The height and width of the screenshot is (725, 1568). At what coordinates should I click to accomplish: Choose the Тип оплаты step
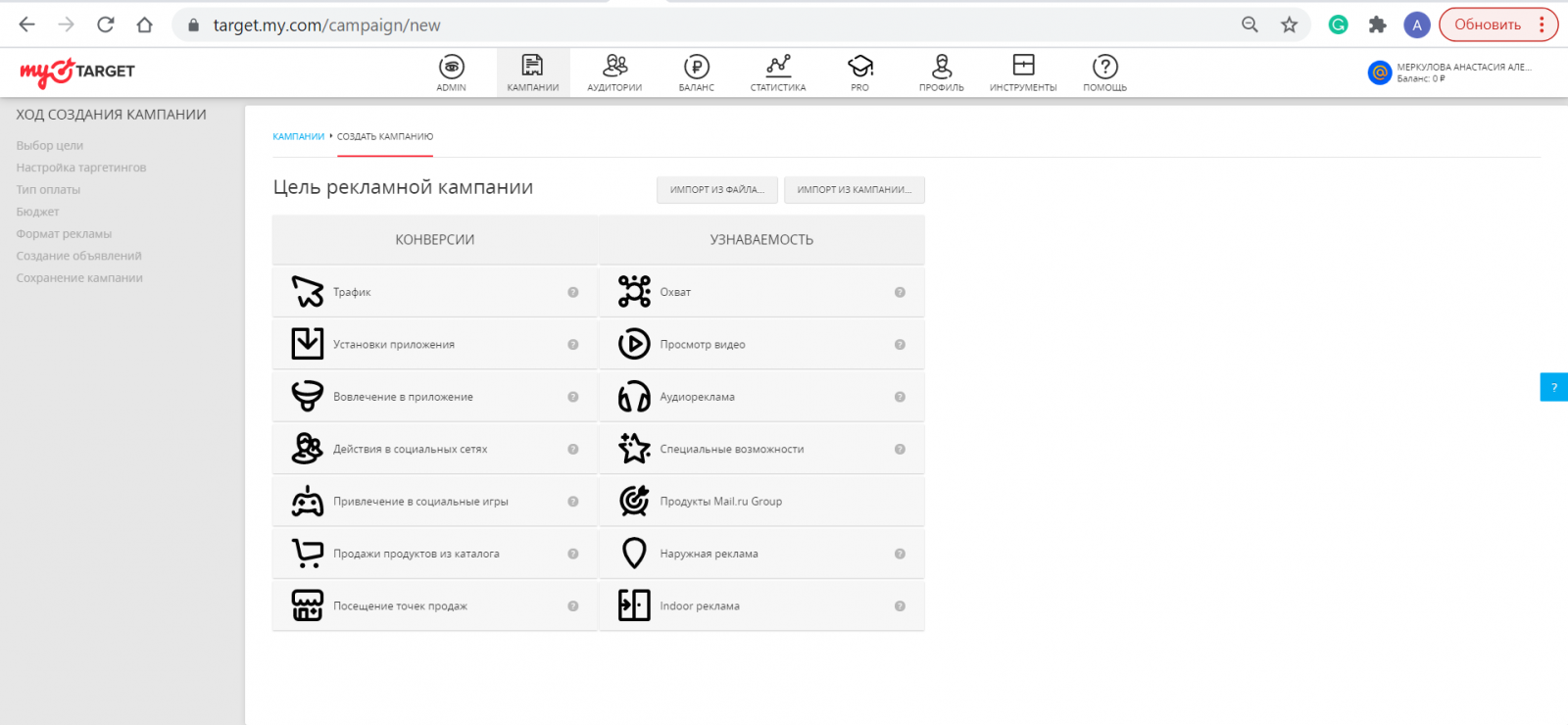click(48, 190)
